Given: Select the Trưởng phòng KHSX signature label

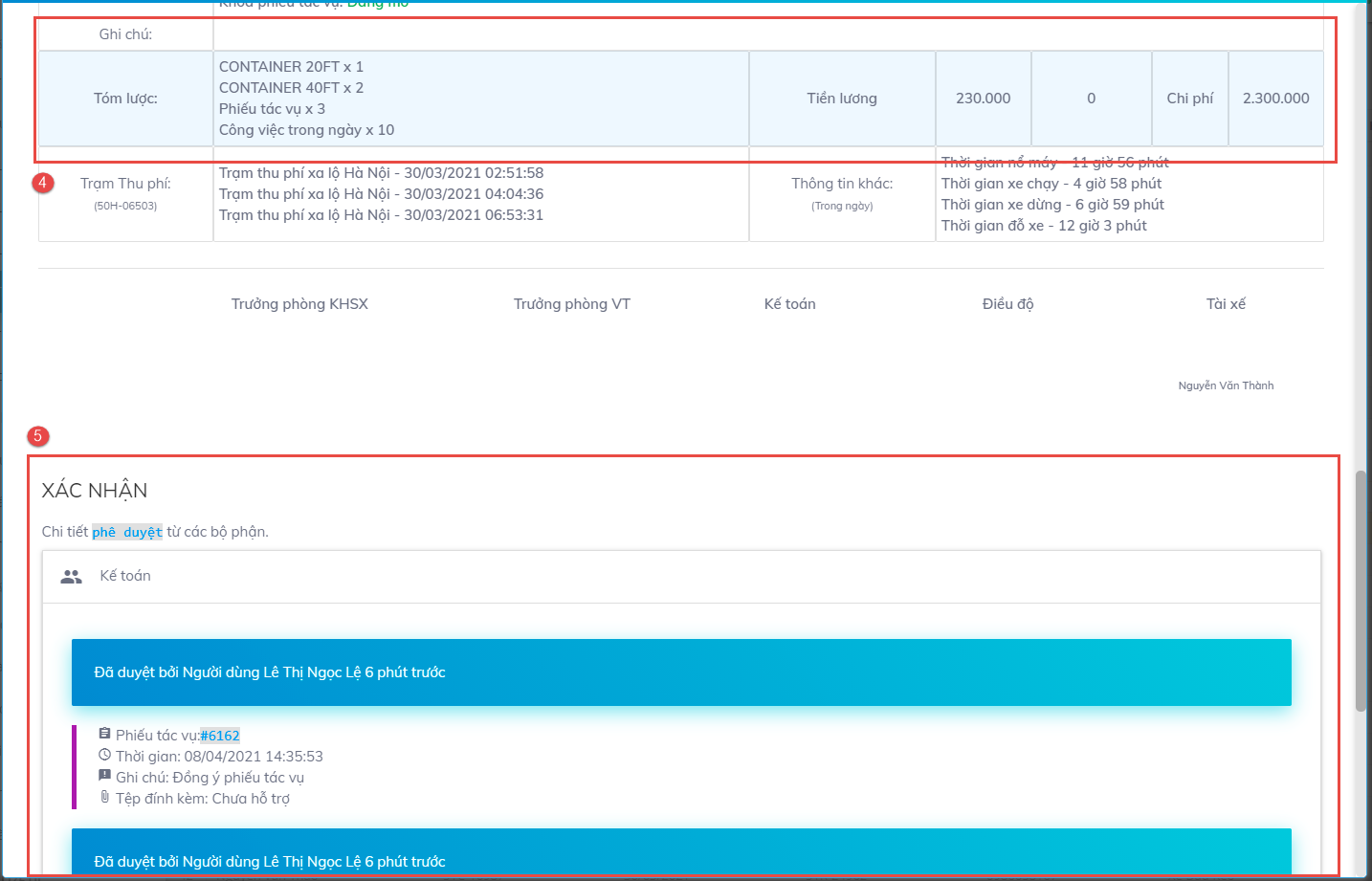Looking at the screenshot, I should [299, 304].
